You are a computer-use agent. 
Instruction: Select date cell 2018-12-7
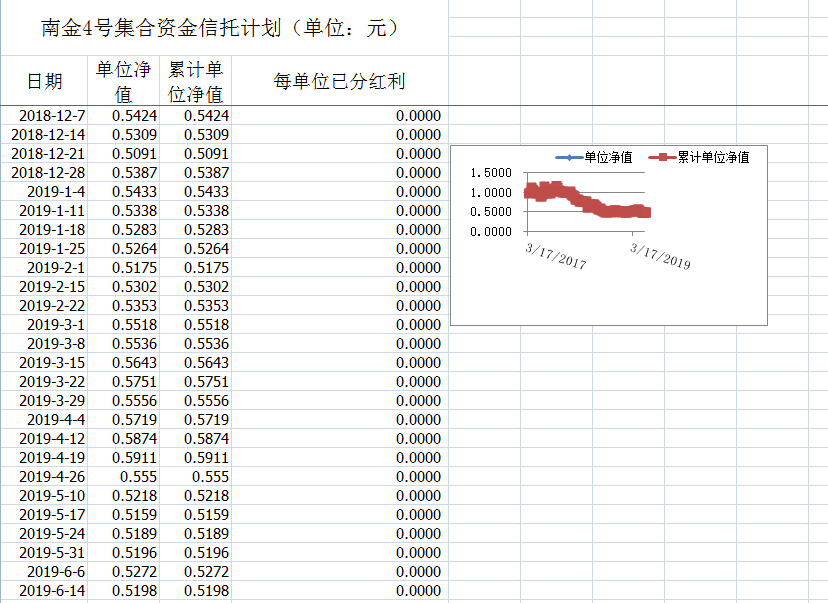click(44, 116)
